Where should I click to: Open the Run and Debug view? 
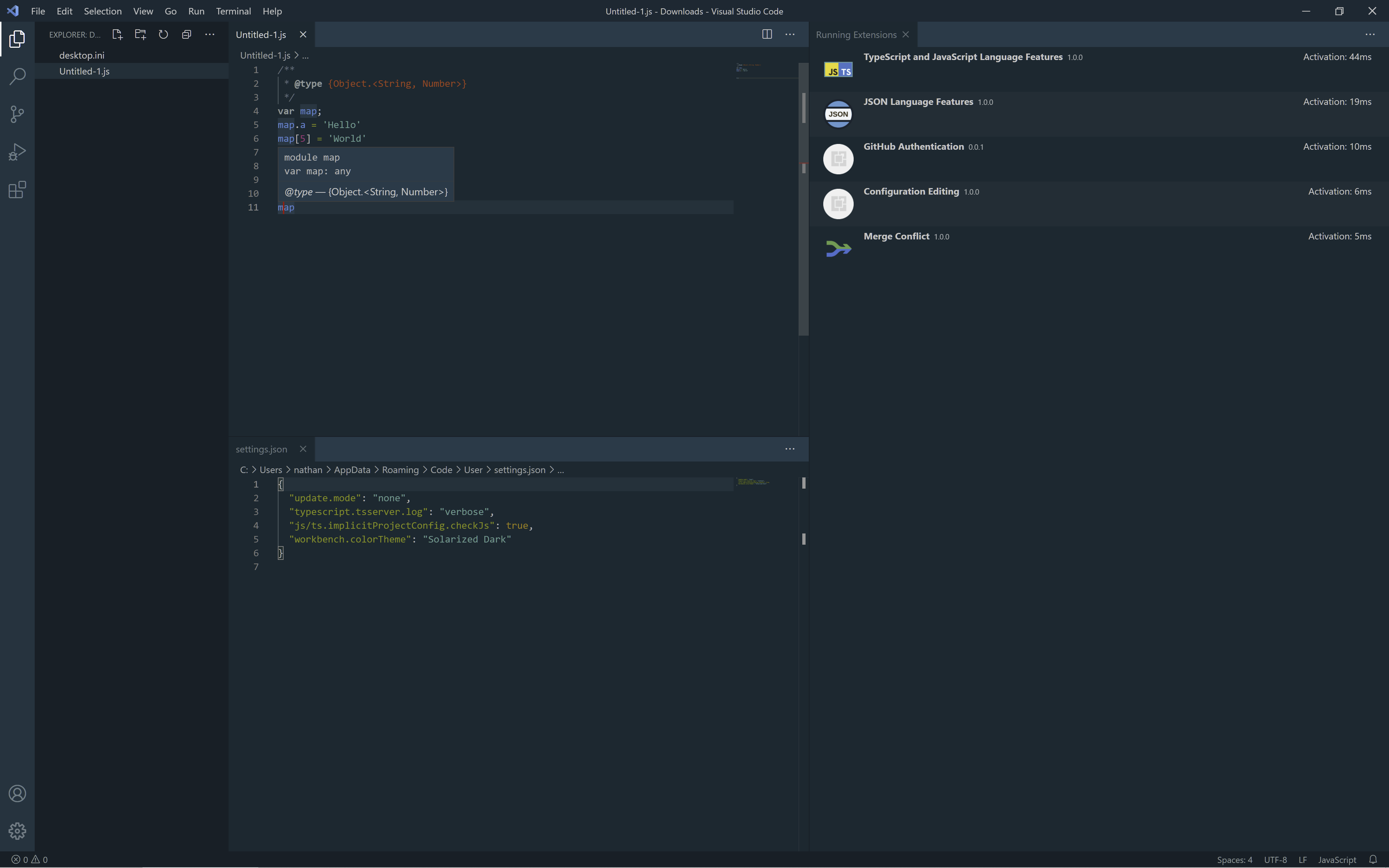tap(17, 152)
